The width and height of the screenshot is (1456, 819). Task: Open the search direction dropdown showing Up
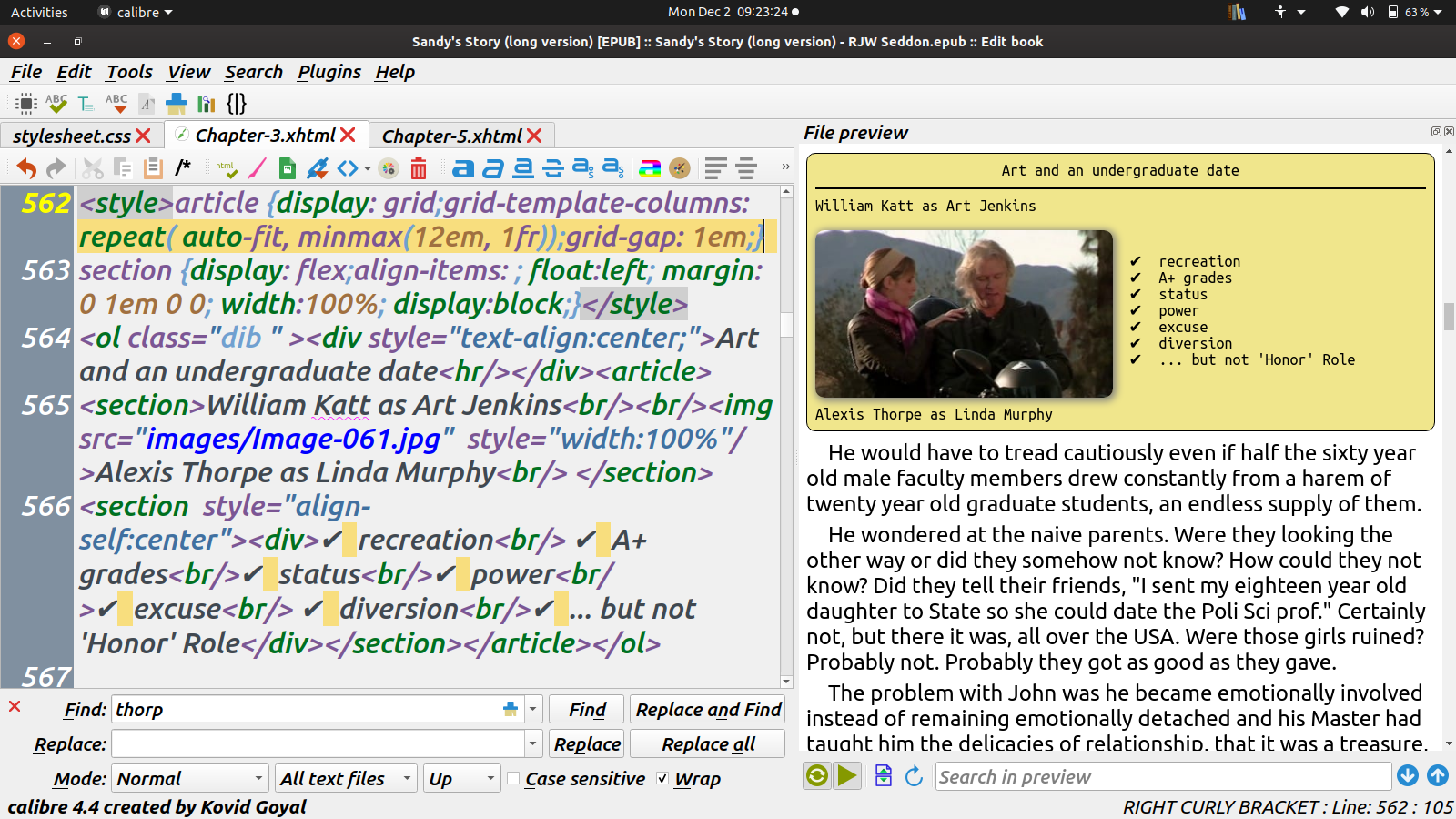(x=461, y=779)
